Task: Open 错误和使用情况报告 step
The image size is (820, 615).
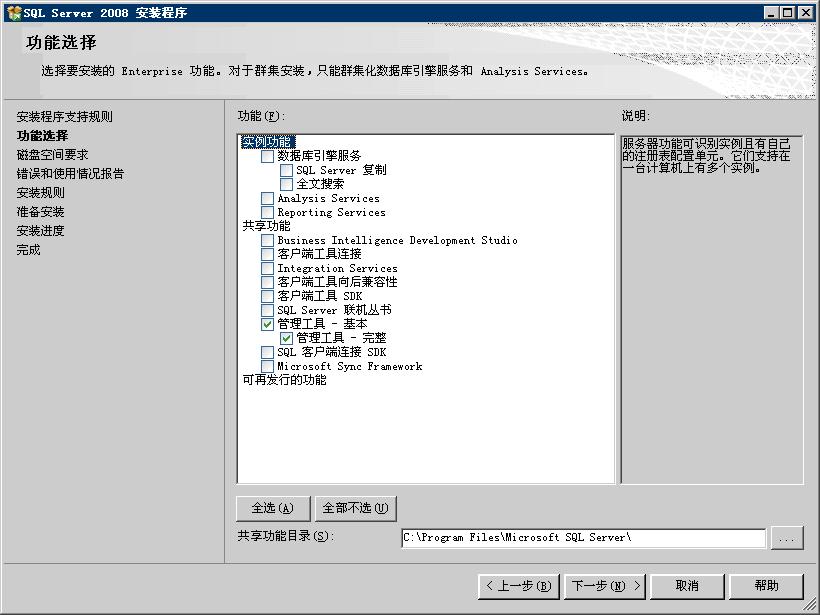Action: coord(70,174)
